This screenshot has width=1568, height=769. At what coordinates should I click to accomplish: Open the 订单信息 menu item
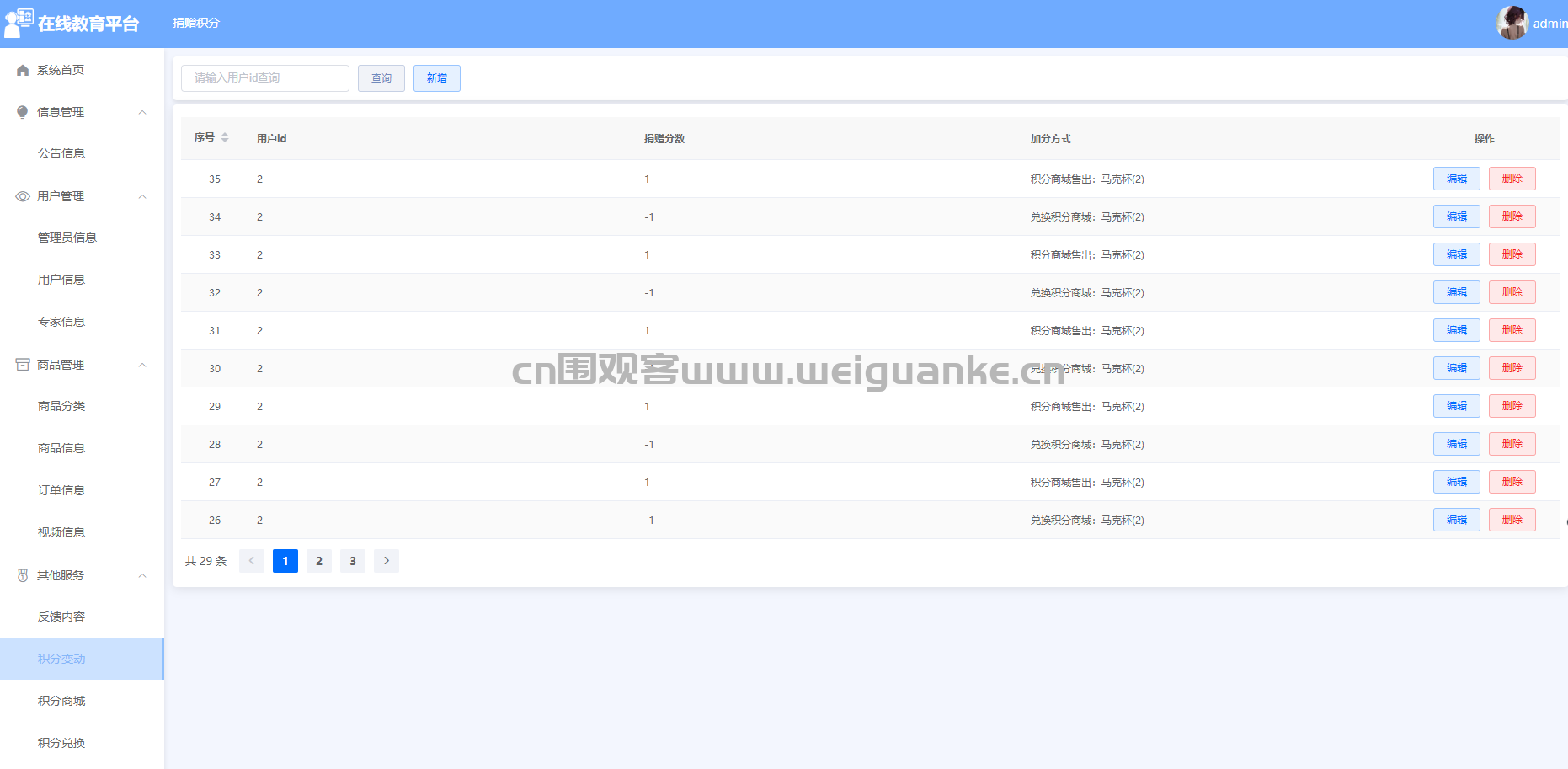point(61,490)
